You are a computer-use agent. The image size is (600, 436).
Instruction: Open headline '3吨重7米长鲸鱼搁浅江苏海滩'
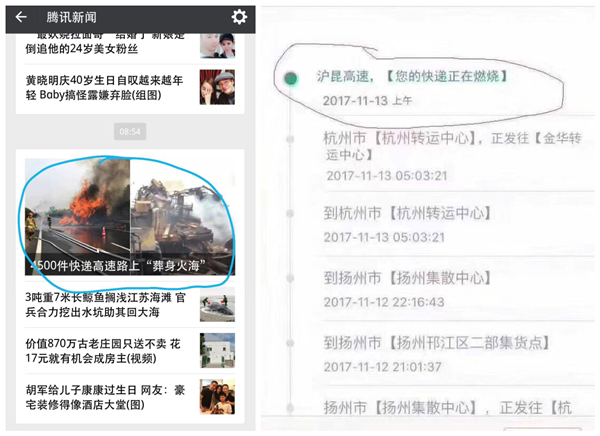pyautogui.click(x=106, y=305)
